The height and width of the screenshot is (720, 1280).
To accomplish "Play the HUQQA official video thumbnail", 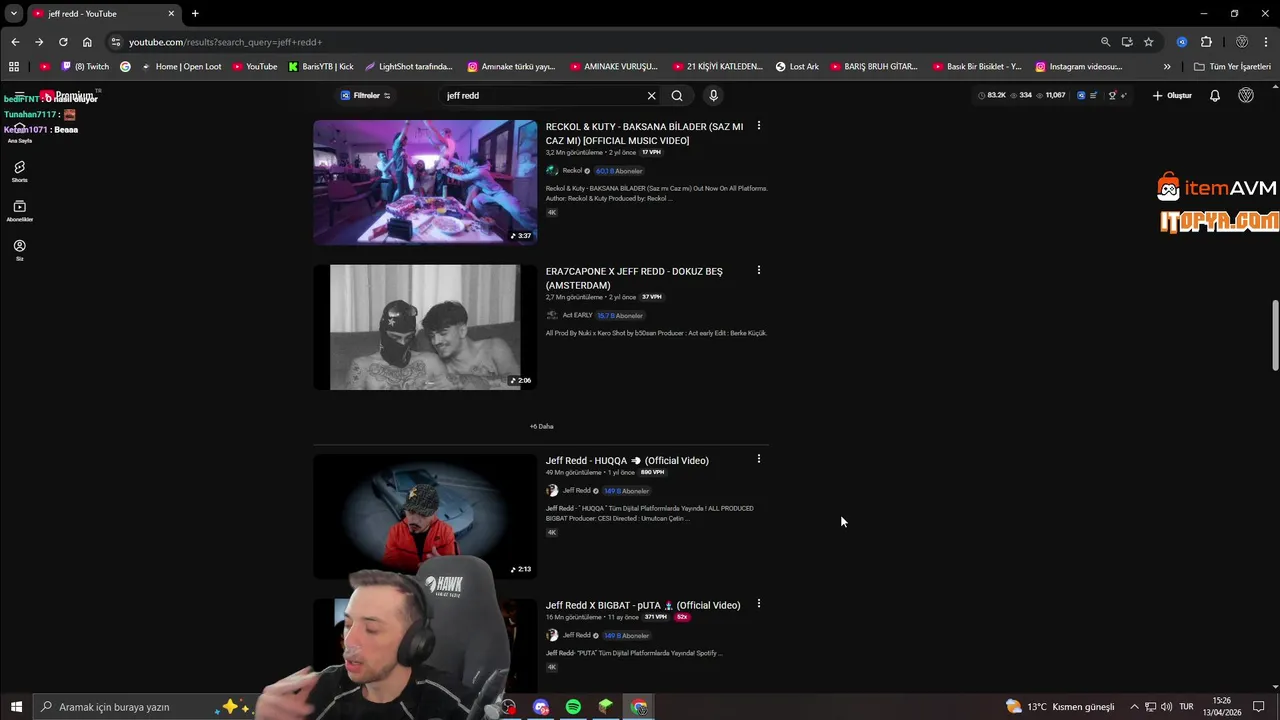I will pyautogui.click(x=425, y=516).
